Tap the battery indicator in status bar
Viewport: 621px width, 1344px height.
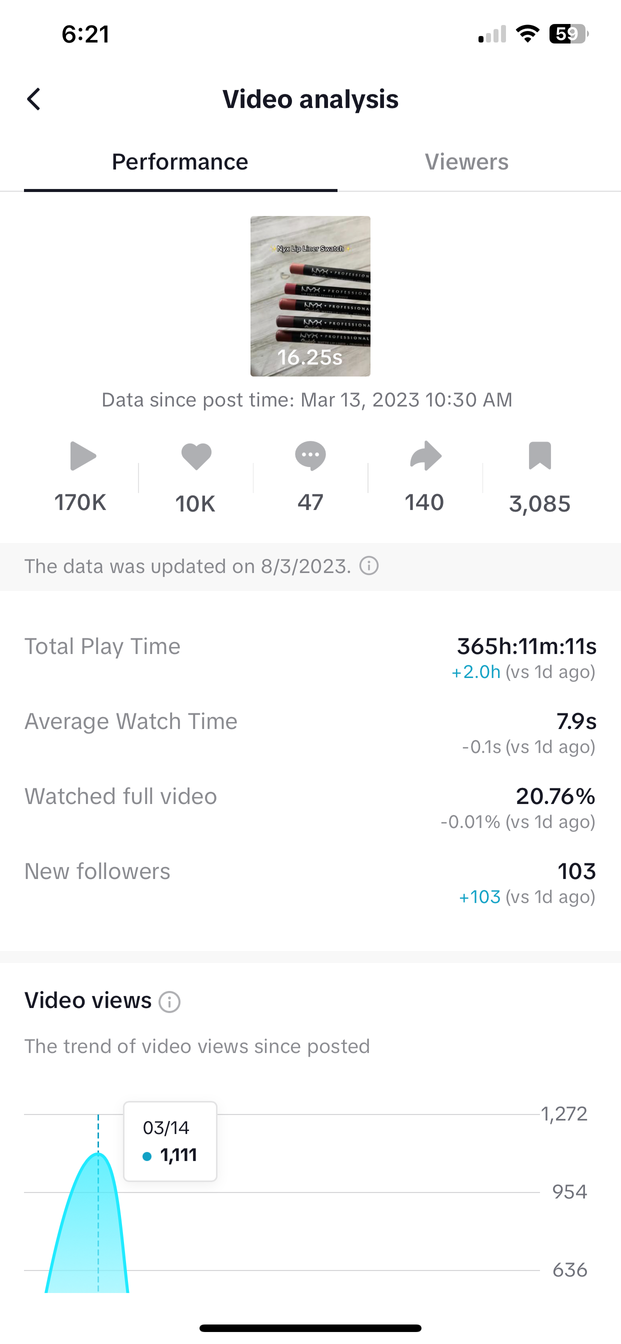click(567, 35)
